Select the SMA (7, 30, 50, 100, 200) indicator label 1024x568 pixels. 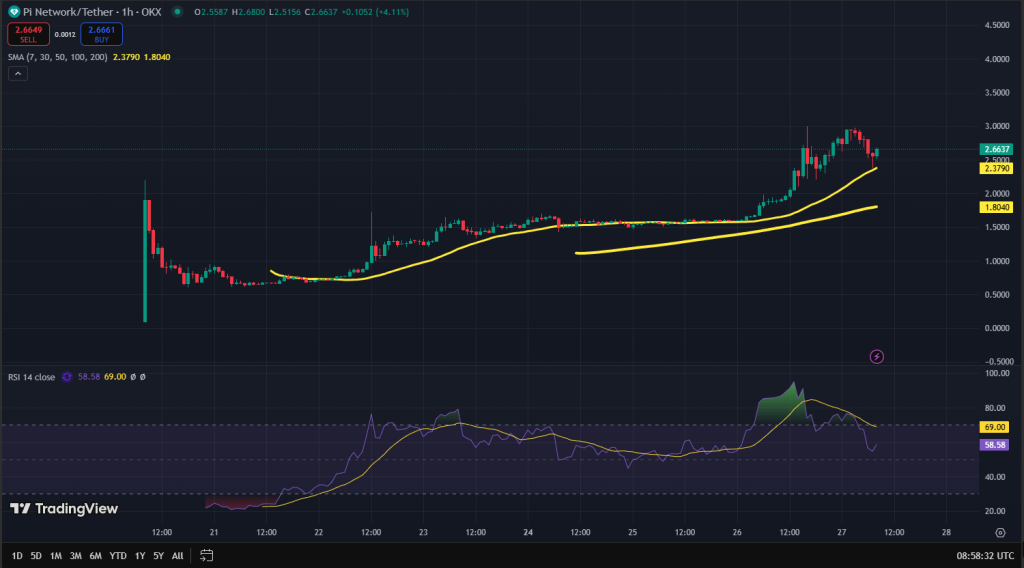pos(57,57)
